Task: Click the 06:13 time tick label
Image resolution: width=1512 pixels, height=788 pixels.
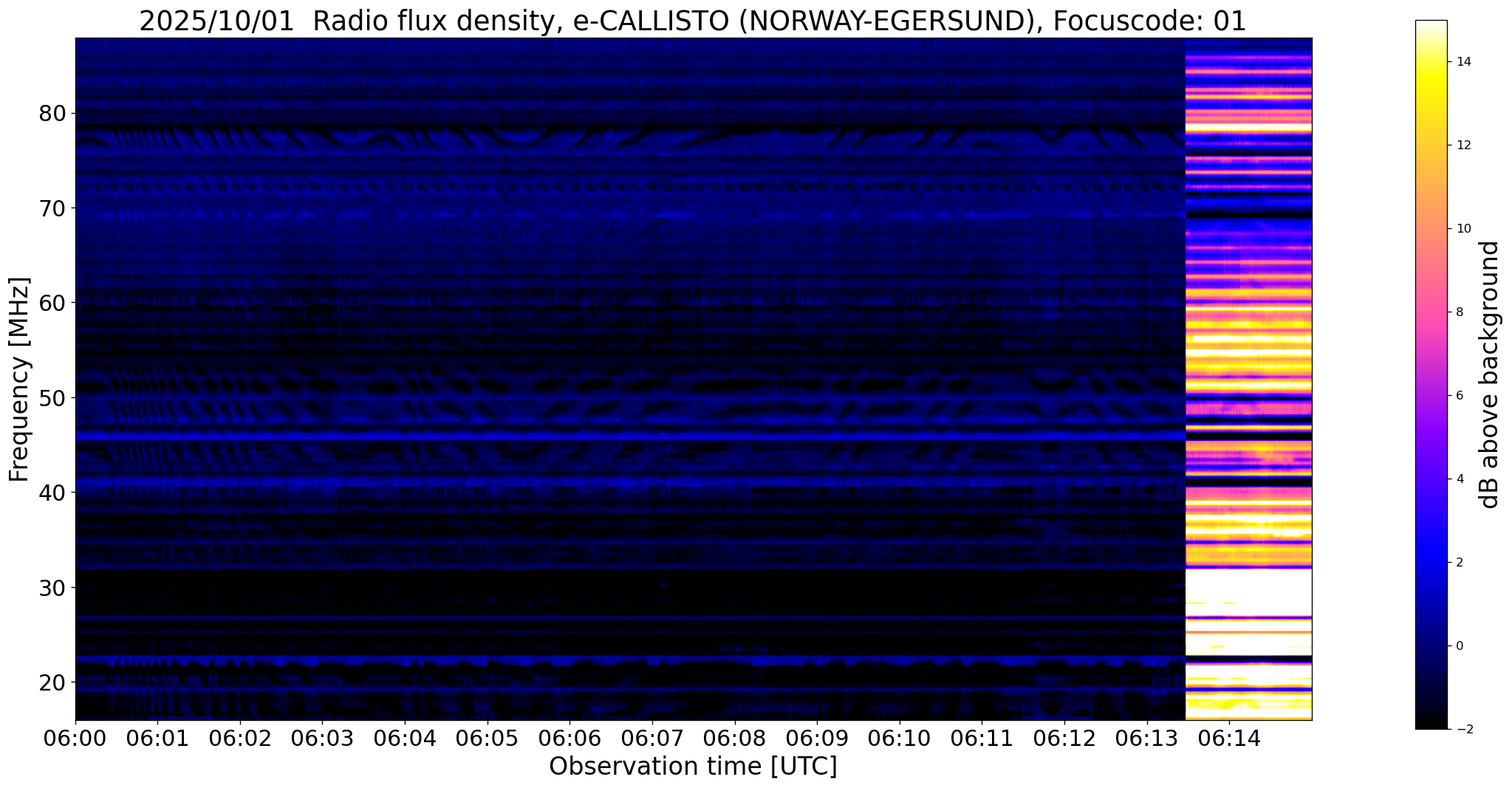Action: pyautogui.click(x=1147, y=740)
